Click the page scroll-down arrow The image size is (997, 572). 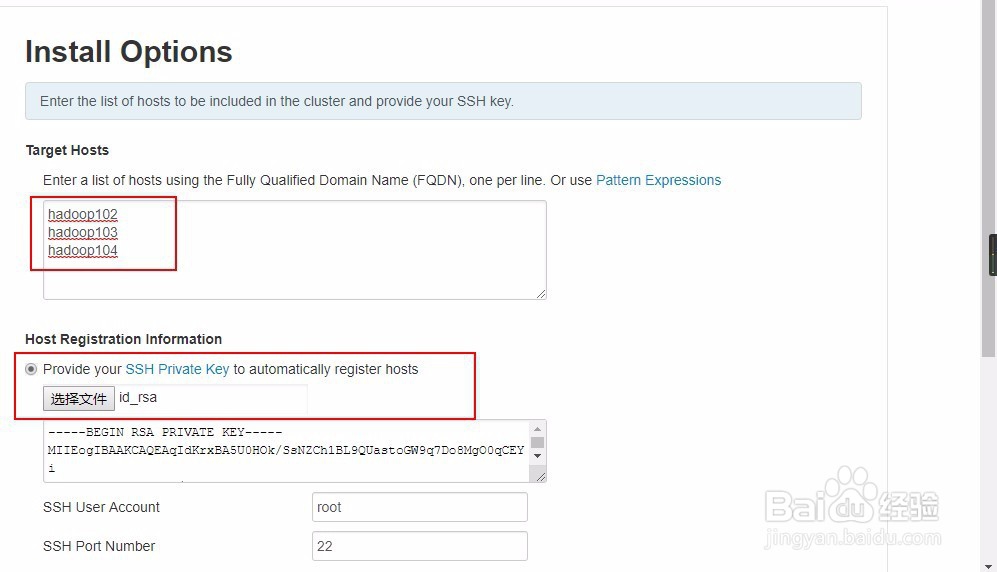988,565
